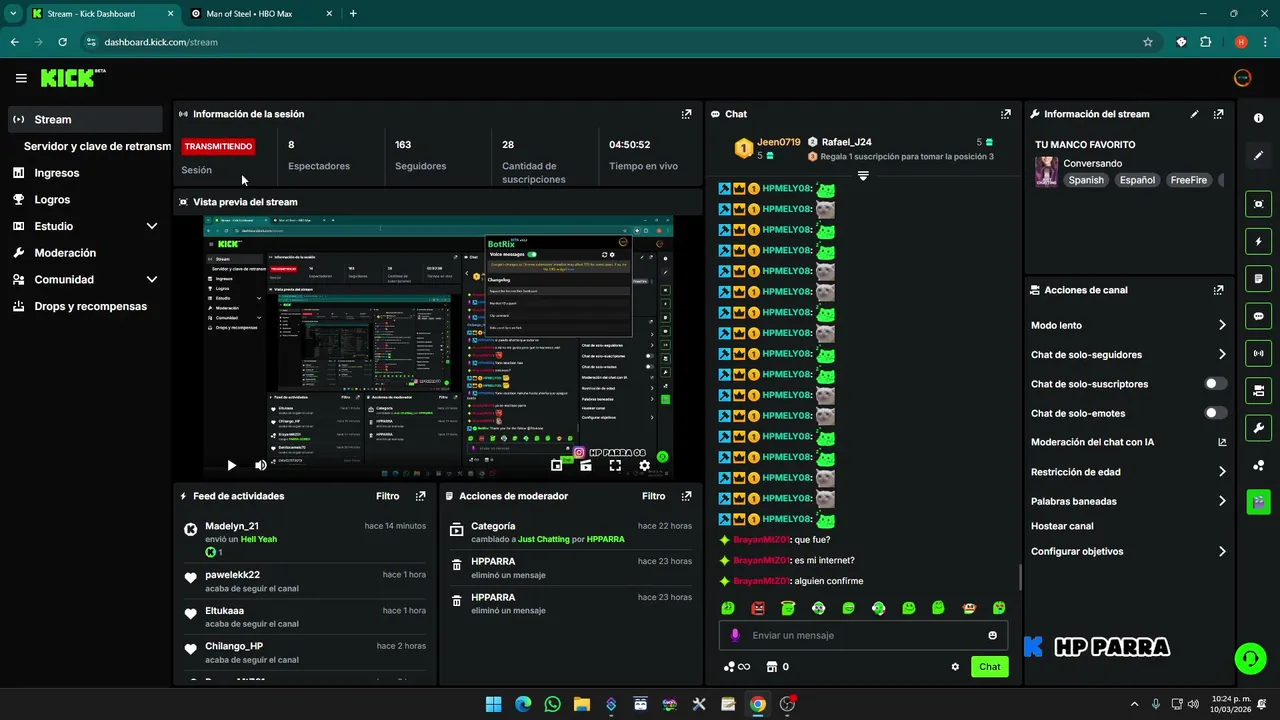Open WhatsApp from the taskbar
1280x720 pixels.
tap(552, 704)
